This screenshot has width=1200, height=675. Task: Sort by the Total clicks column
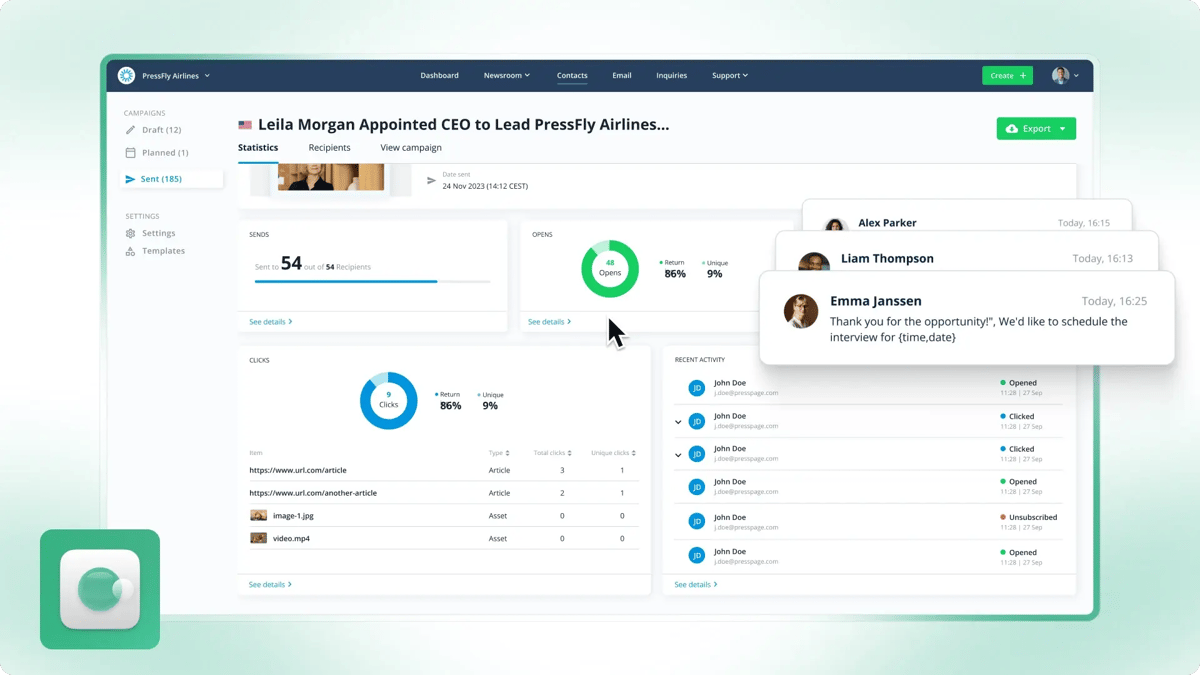[553, 453]
